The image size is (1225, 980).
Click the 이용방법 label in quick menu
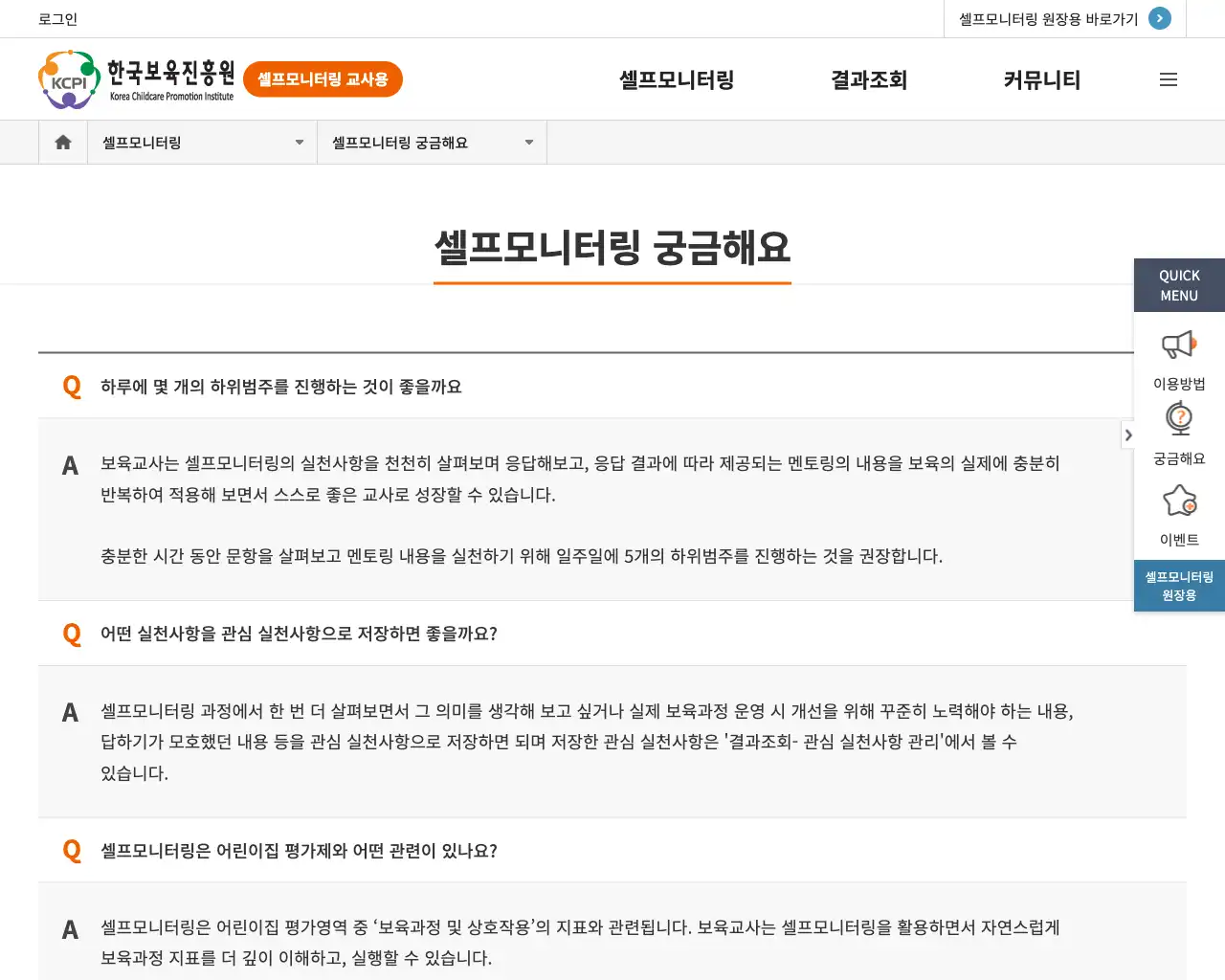click(1179, 384)
